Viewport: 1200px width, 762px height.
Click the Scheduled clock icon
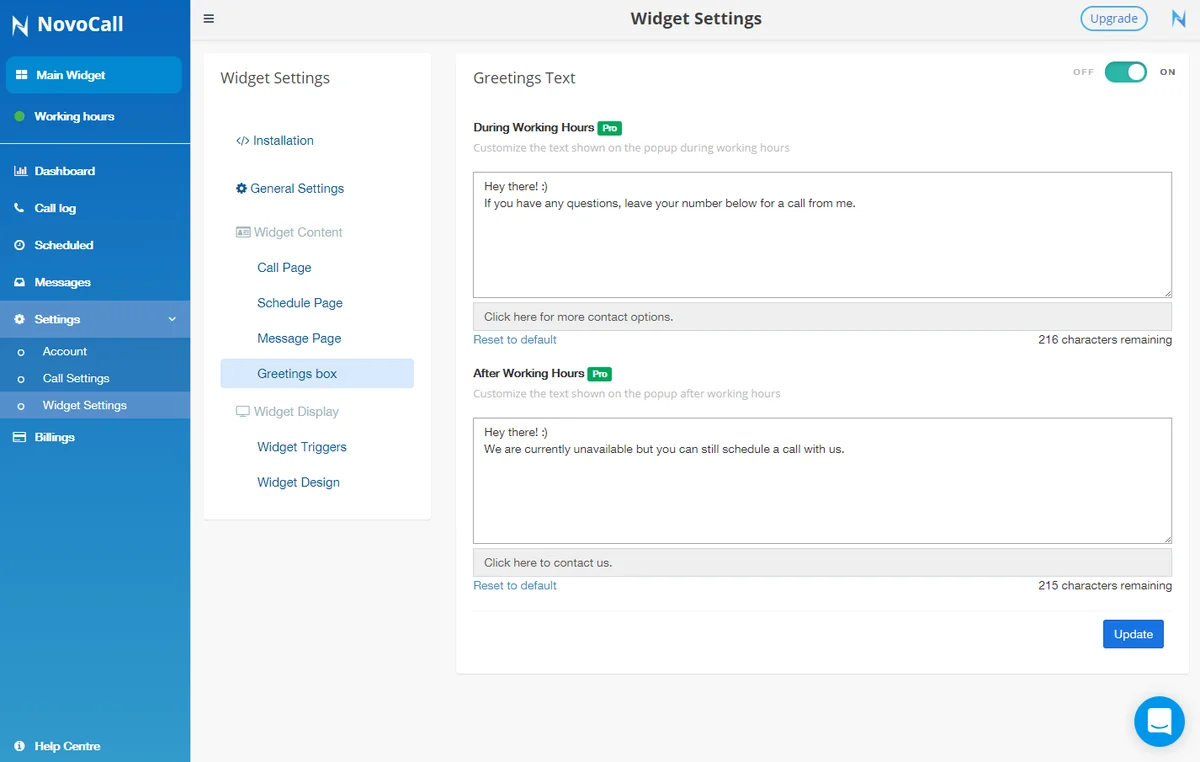click(20, 245)
